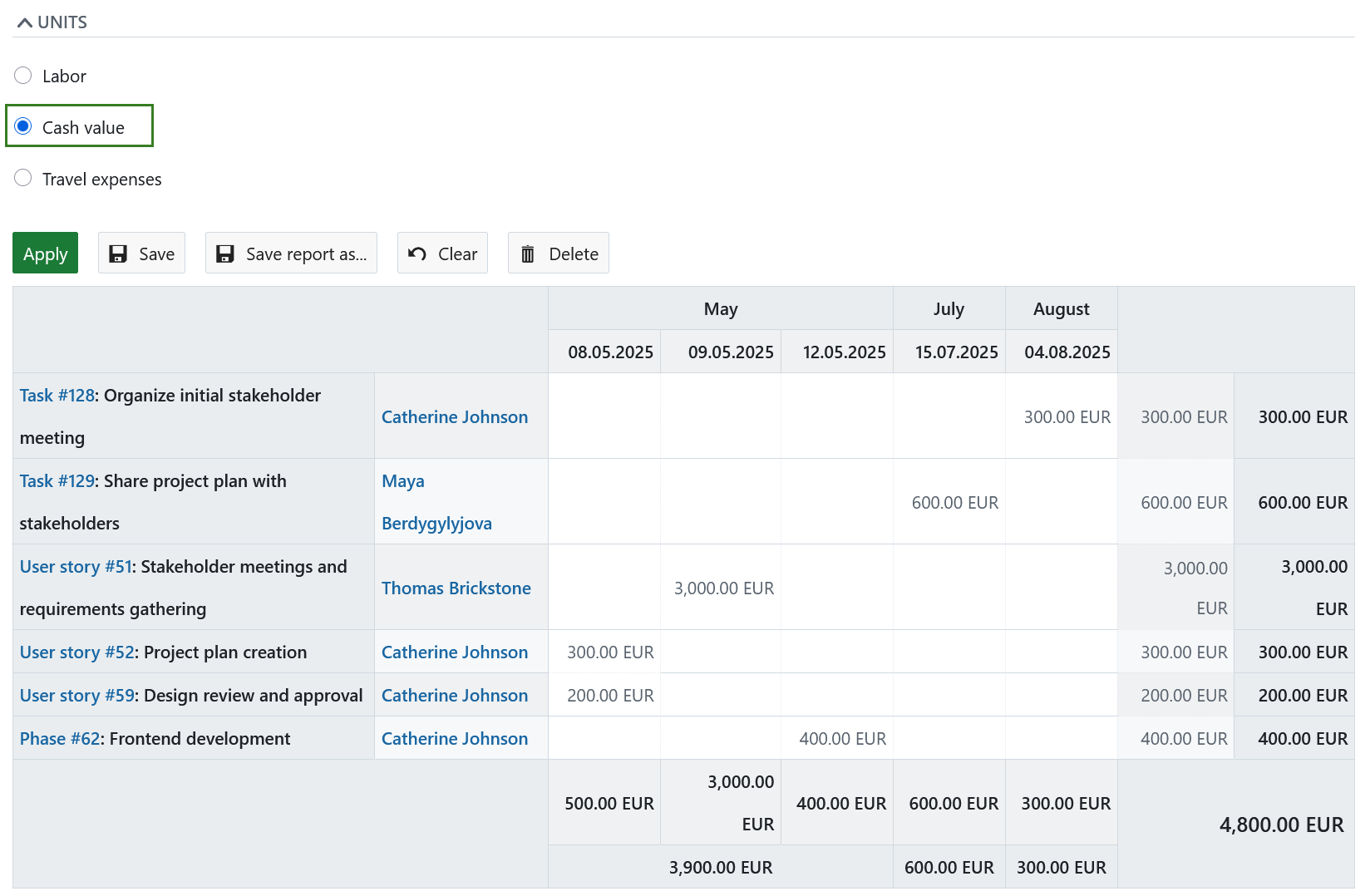Click Maya Berdygylyjova assignee link
Viewport: 1370px width, 896px height.
coord(436,501)
